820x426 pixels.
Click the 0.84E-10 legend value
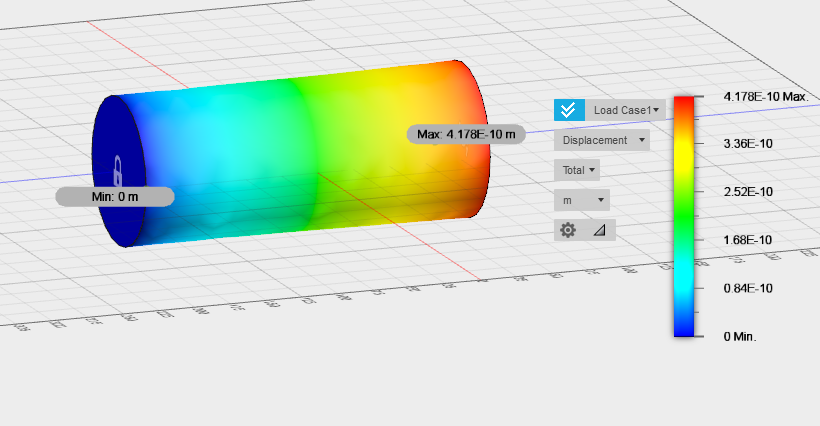748,288
